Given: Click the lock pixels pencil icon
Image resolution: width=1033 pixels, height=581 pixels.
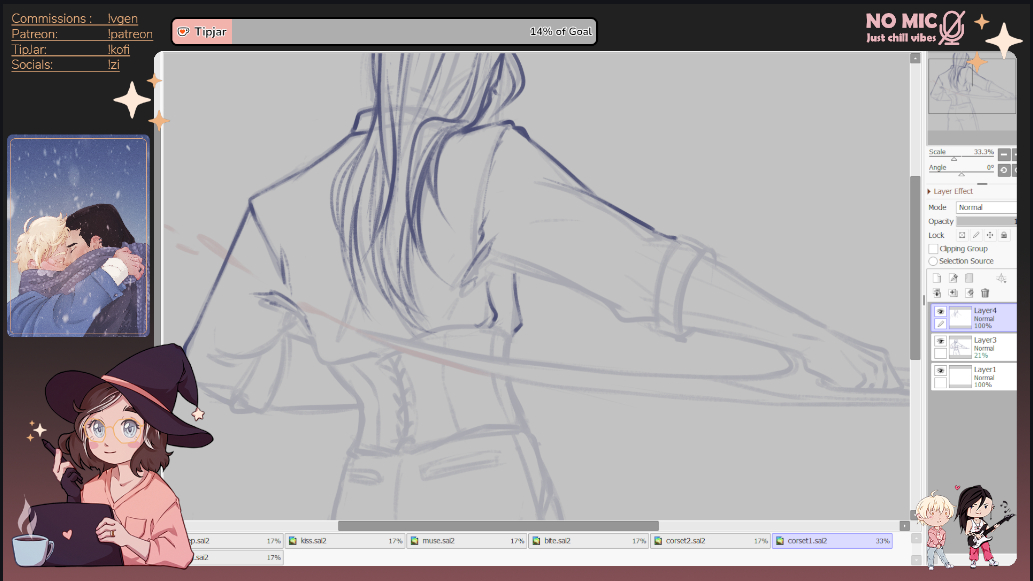Looking at the screenshot, I should click(976, 235).
